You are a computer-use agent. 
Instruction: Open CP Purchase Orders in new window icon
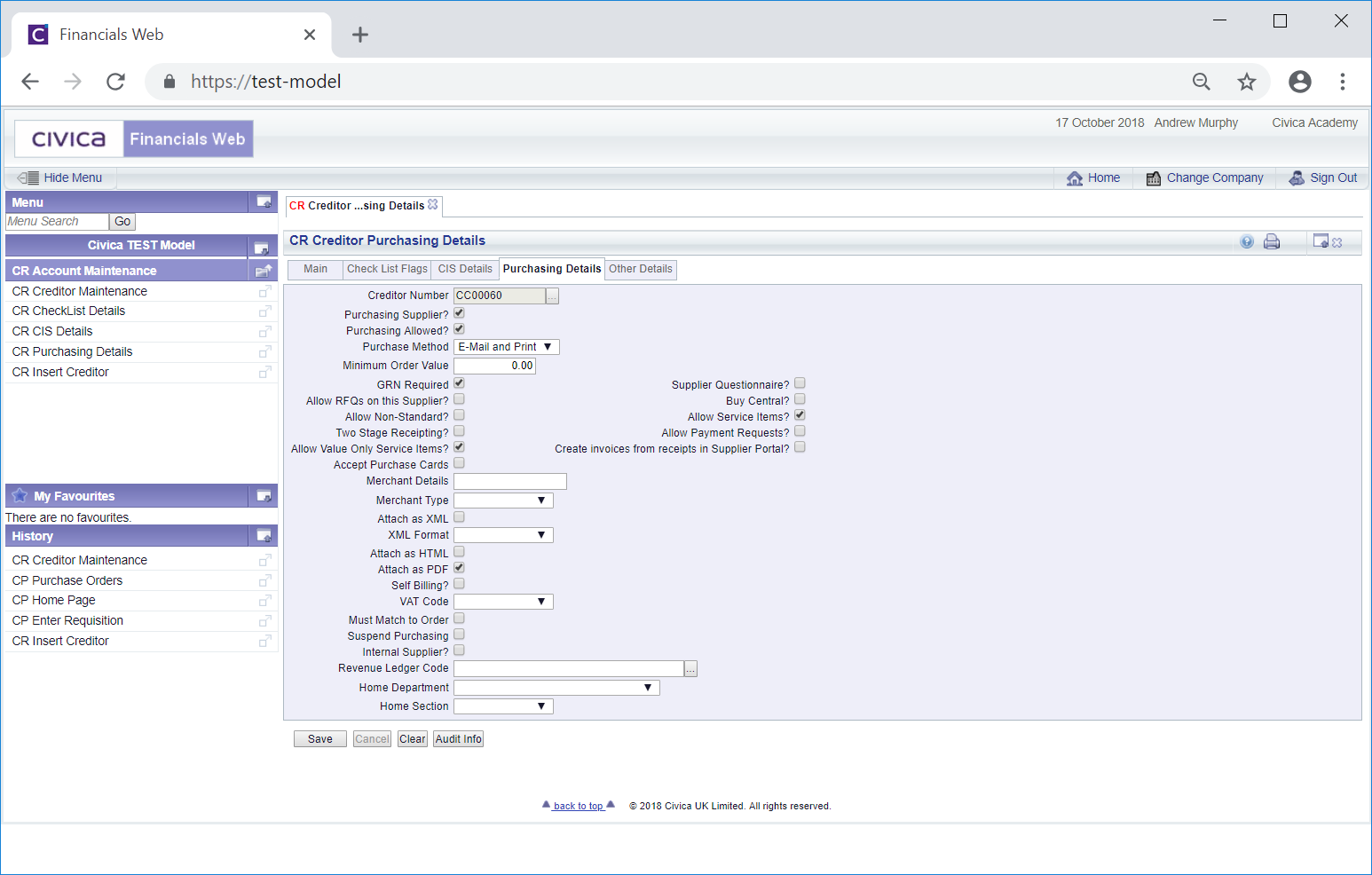click(x=264, y=580)
